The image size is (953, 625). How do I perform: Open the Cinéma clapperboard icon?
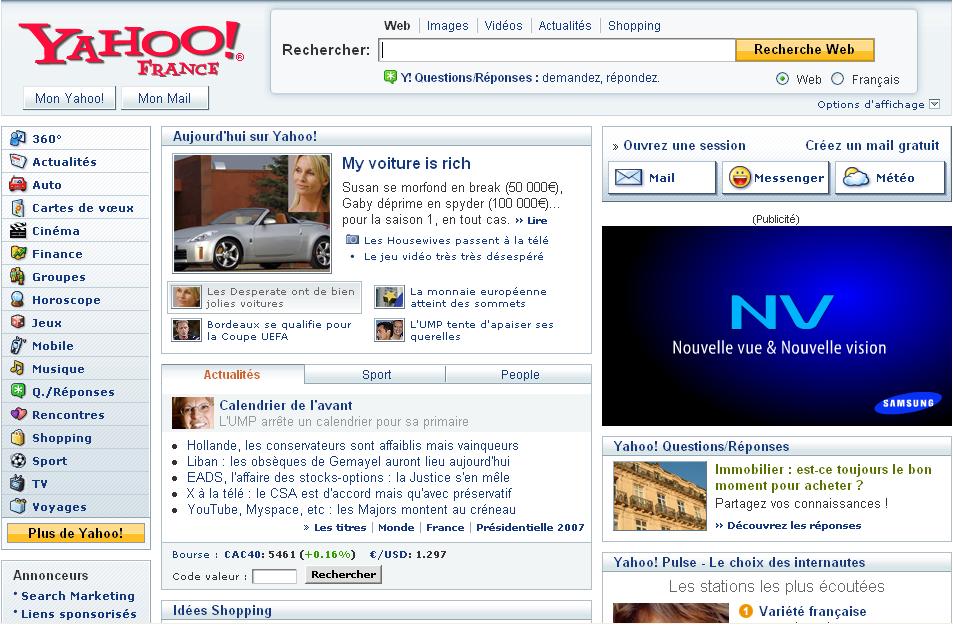pyautogui.click(x=17, y=231)
